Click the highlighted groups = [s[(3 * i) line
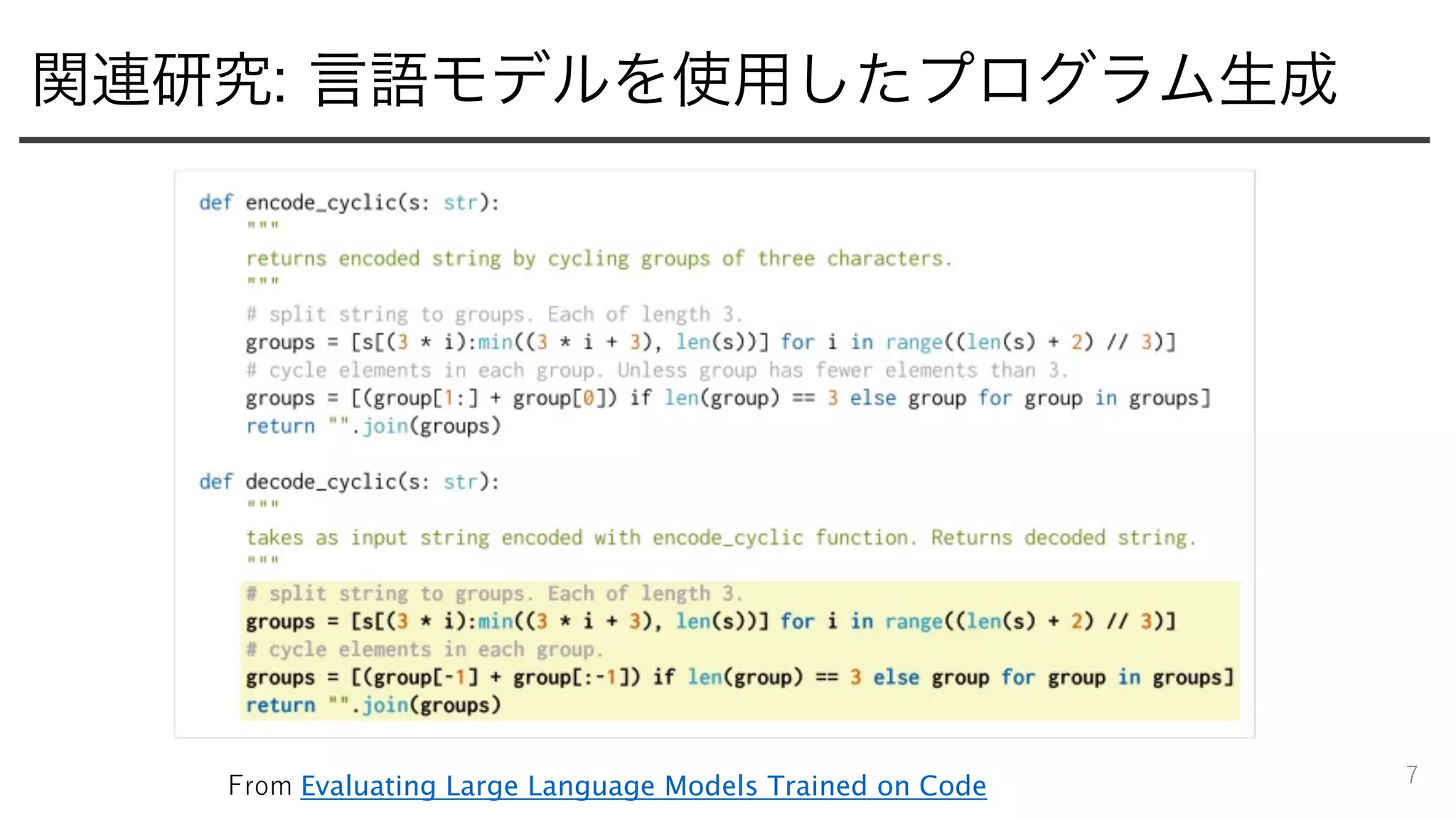 [x=711, y=621]
